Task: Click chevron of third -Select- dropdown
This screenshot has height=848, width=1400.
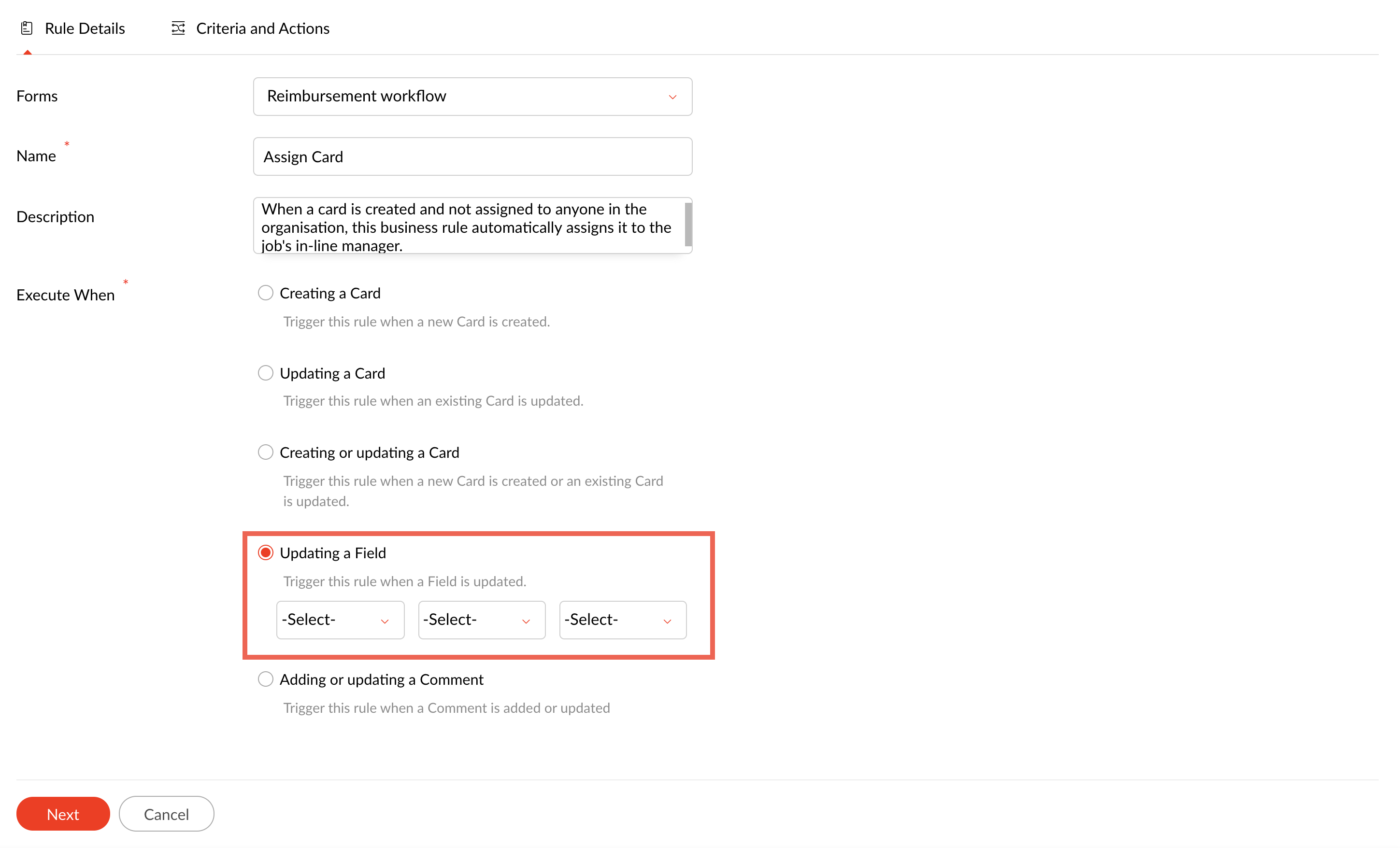Action: [x=667, y=621]
